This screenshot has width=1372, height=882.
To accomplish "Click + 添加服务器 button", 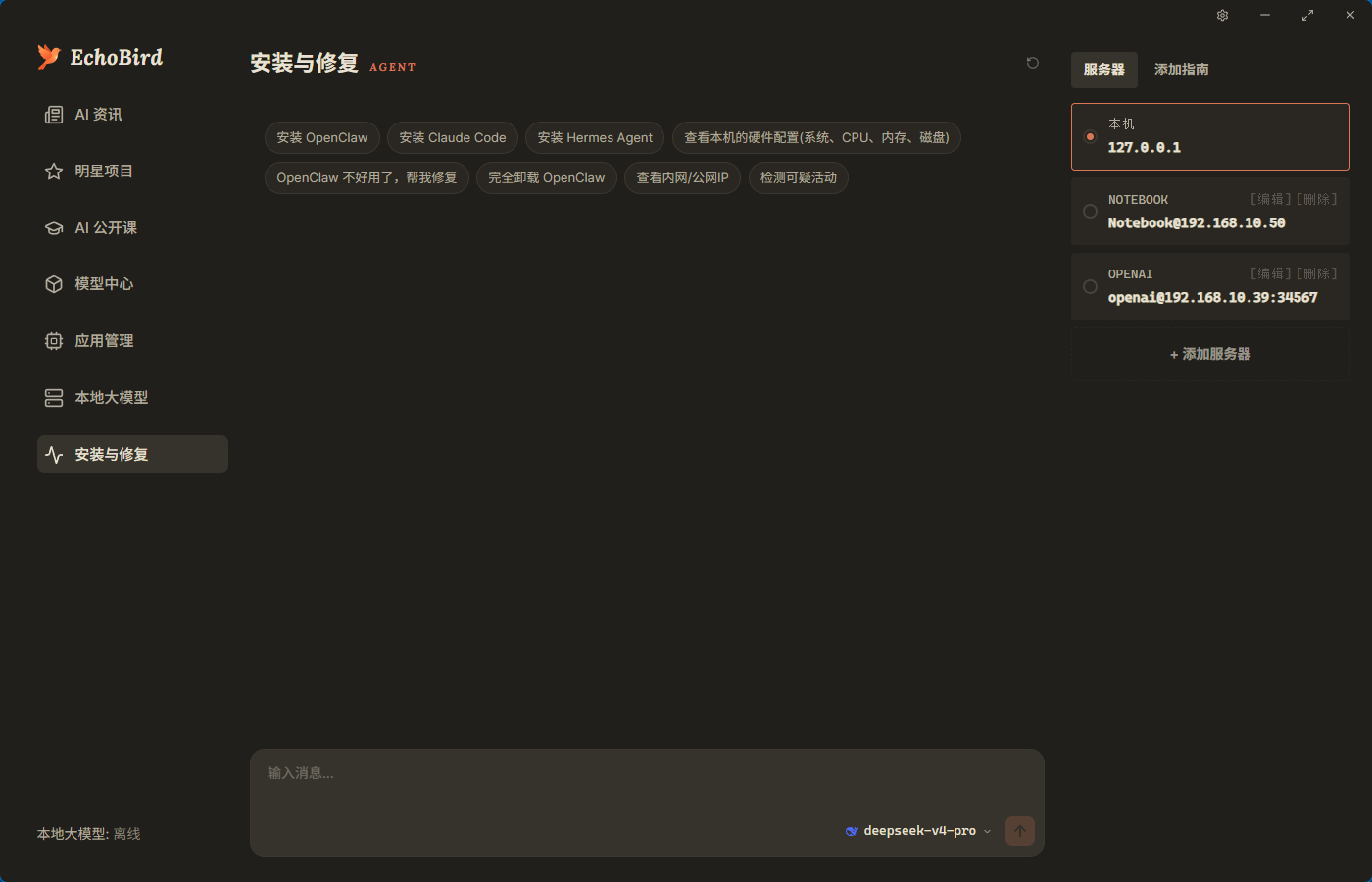I will click(1210, 354).
